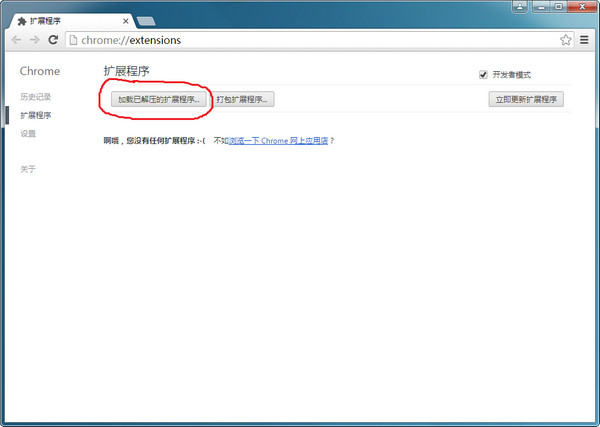Open 关于 in the sidebar
Viewport: 600px width, 427px height.
point(28,169)
